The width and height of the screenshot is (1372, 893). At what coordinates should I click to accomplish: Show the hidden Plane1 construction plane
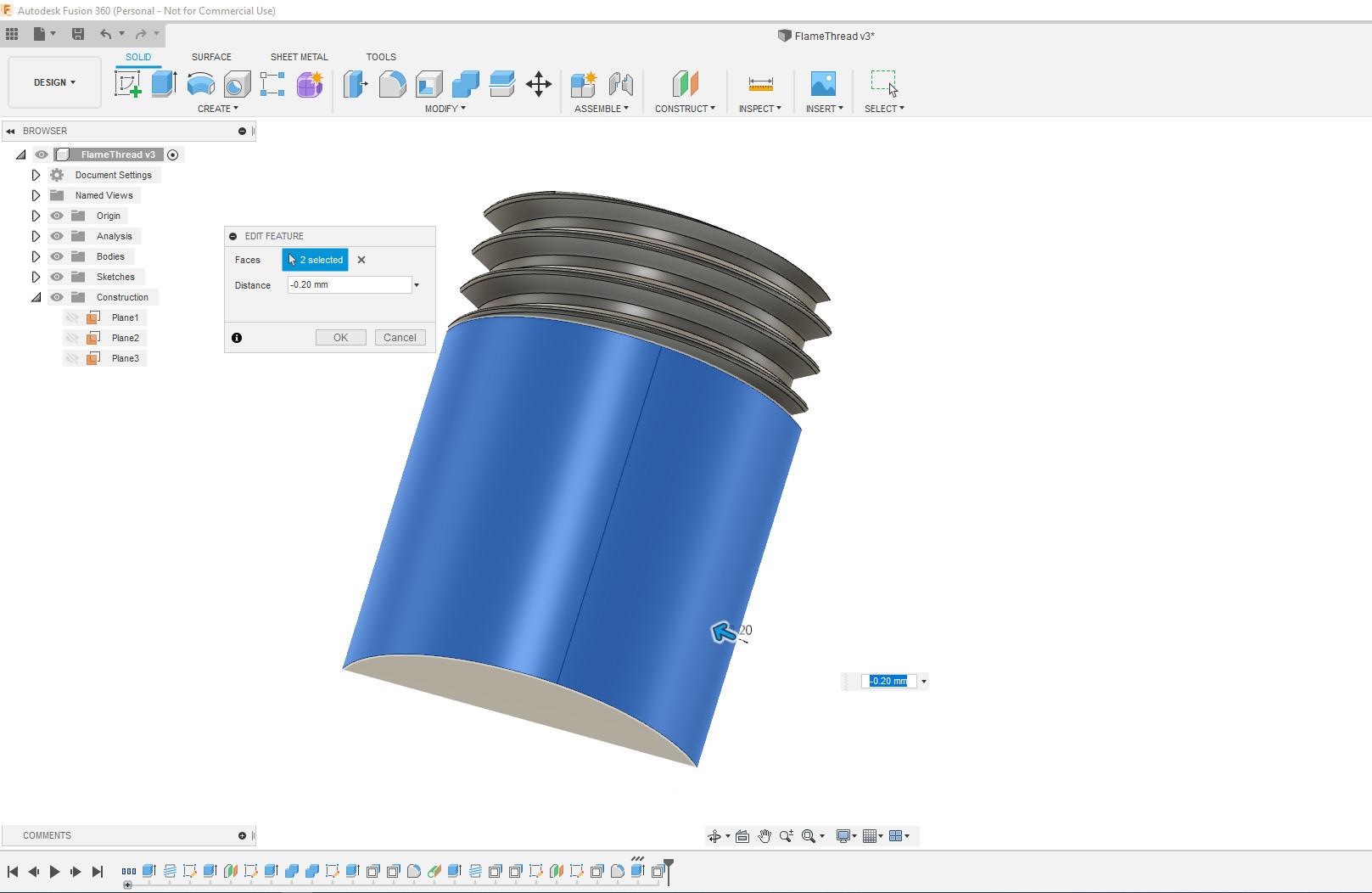(72, 317)
